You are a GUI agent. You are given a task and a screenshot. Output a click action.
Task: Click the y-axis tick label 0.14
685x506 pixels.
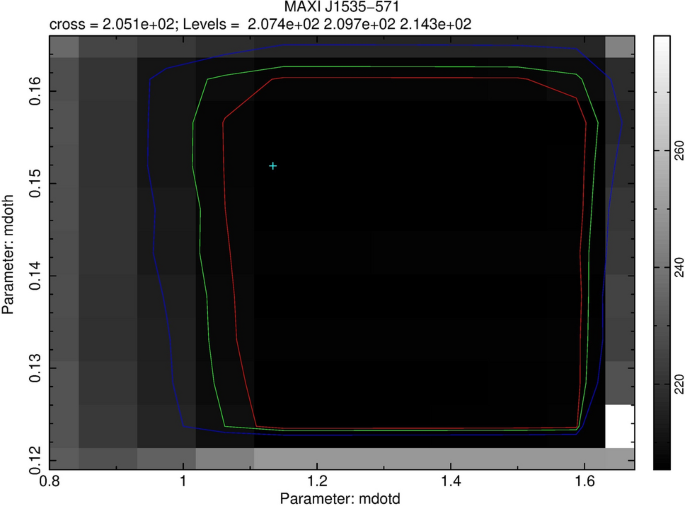click(x=35, y=275)
